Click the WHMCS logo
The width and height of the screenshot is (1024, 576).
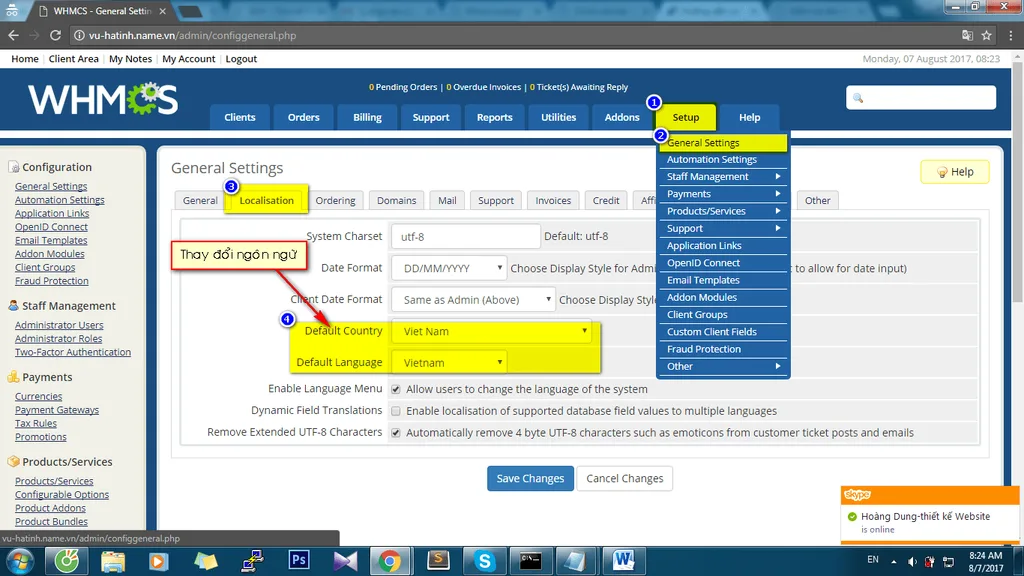click(103, 99)
